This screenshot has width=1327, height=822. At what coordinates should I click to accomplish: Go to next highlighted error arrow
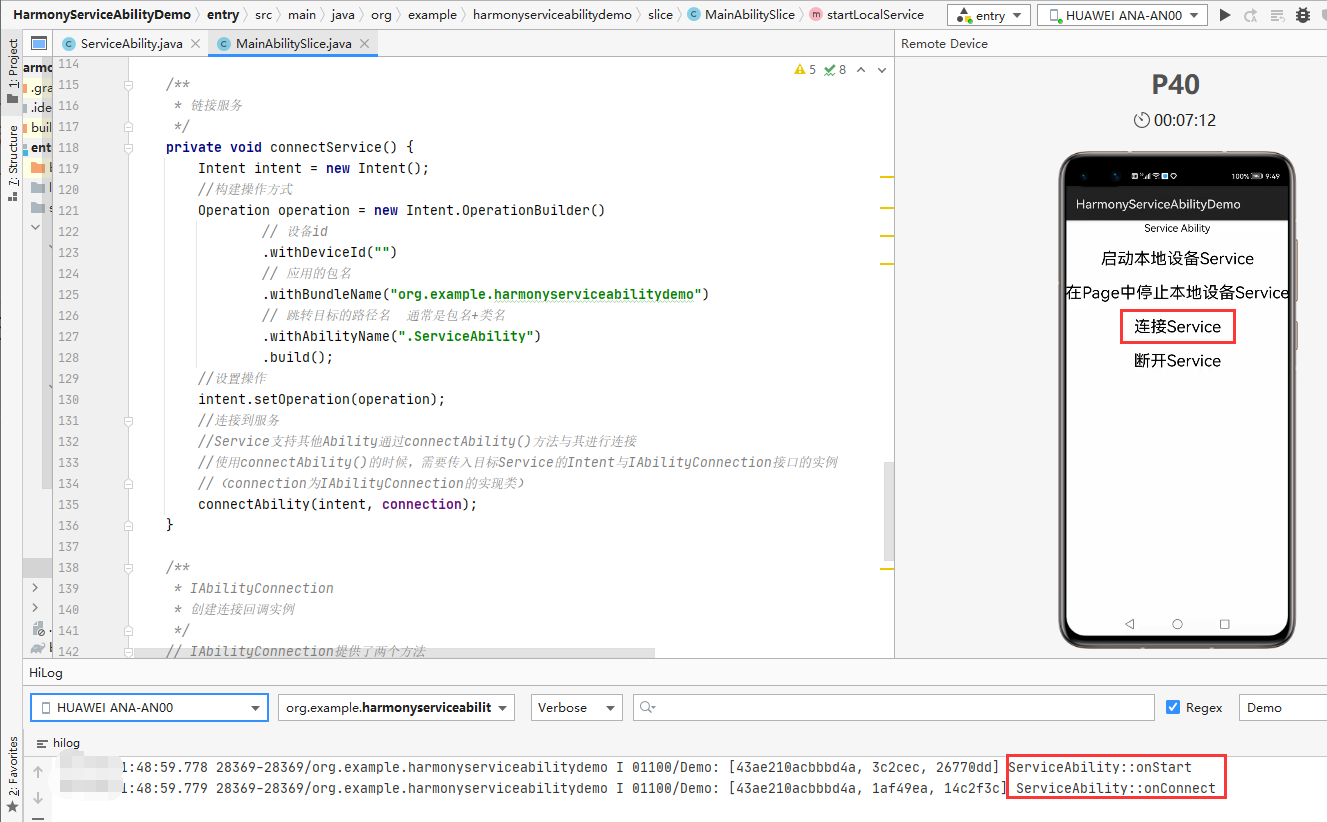coord(883,70)
